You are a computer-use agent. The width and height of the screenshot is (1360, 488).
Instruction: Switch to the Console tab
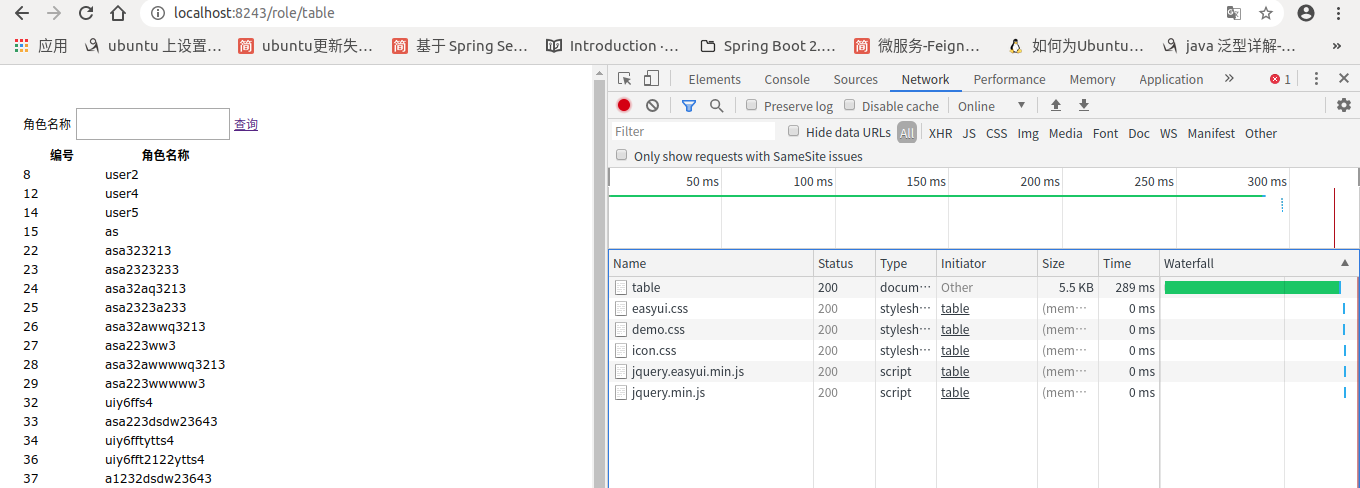[x=787, y=79]
